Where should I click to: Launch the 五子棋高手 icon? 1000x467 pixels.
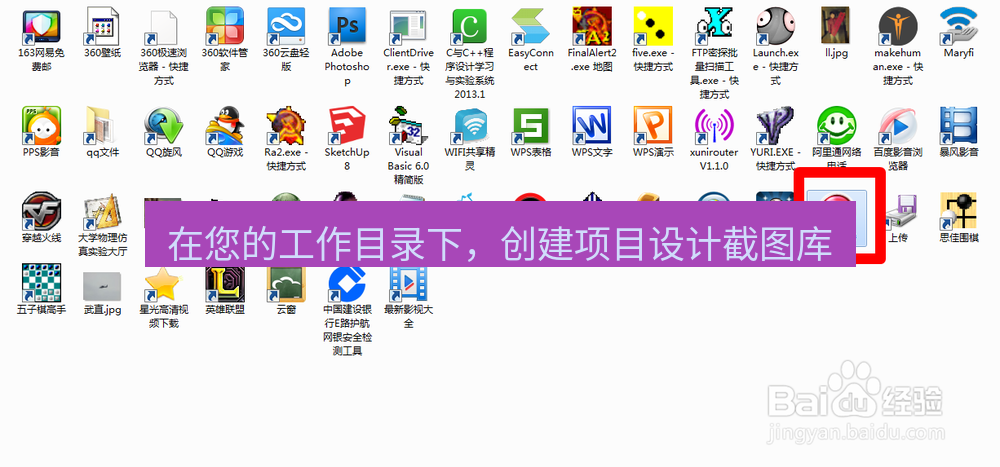(x=41, y=283)
